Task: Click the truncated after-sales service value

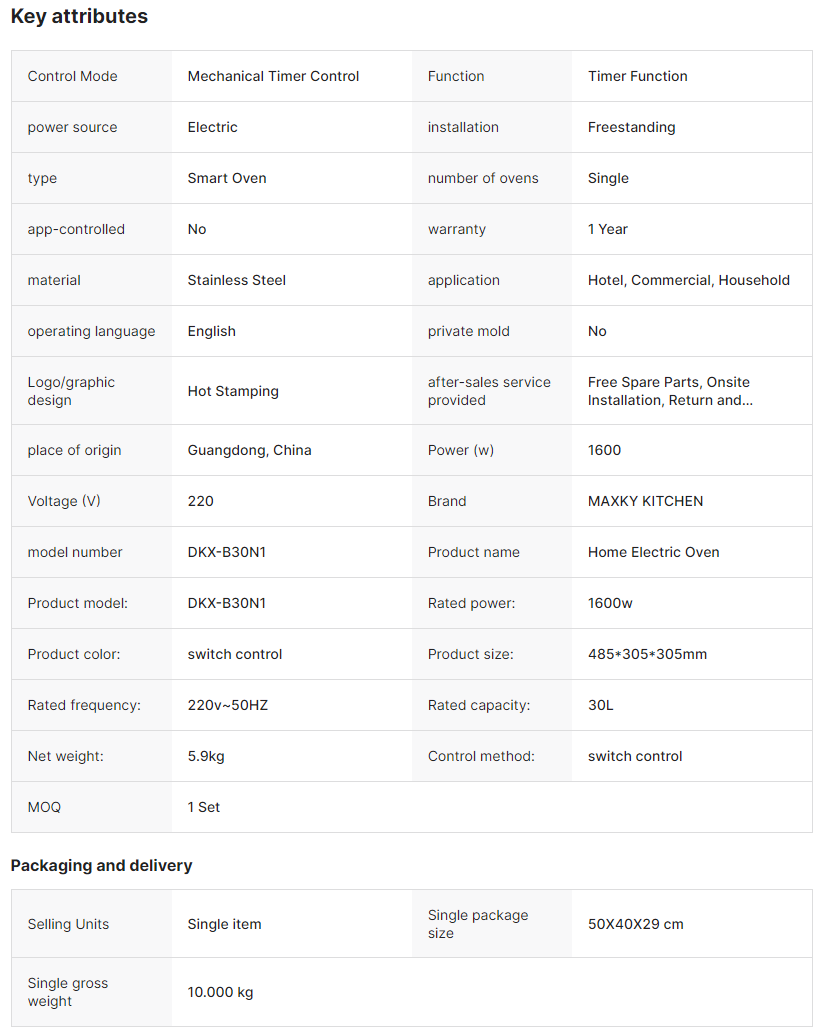Action: click(x=669, y=391)
